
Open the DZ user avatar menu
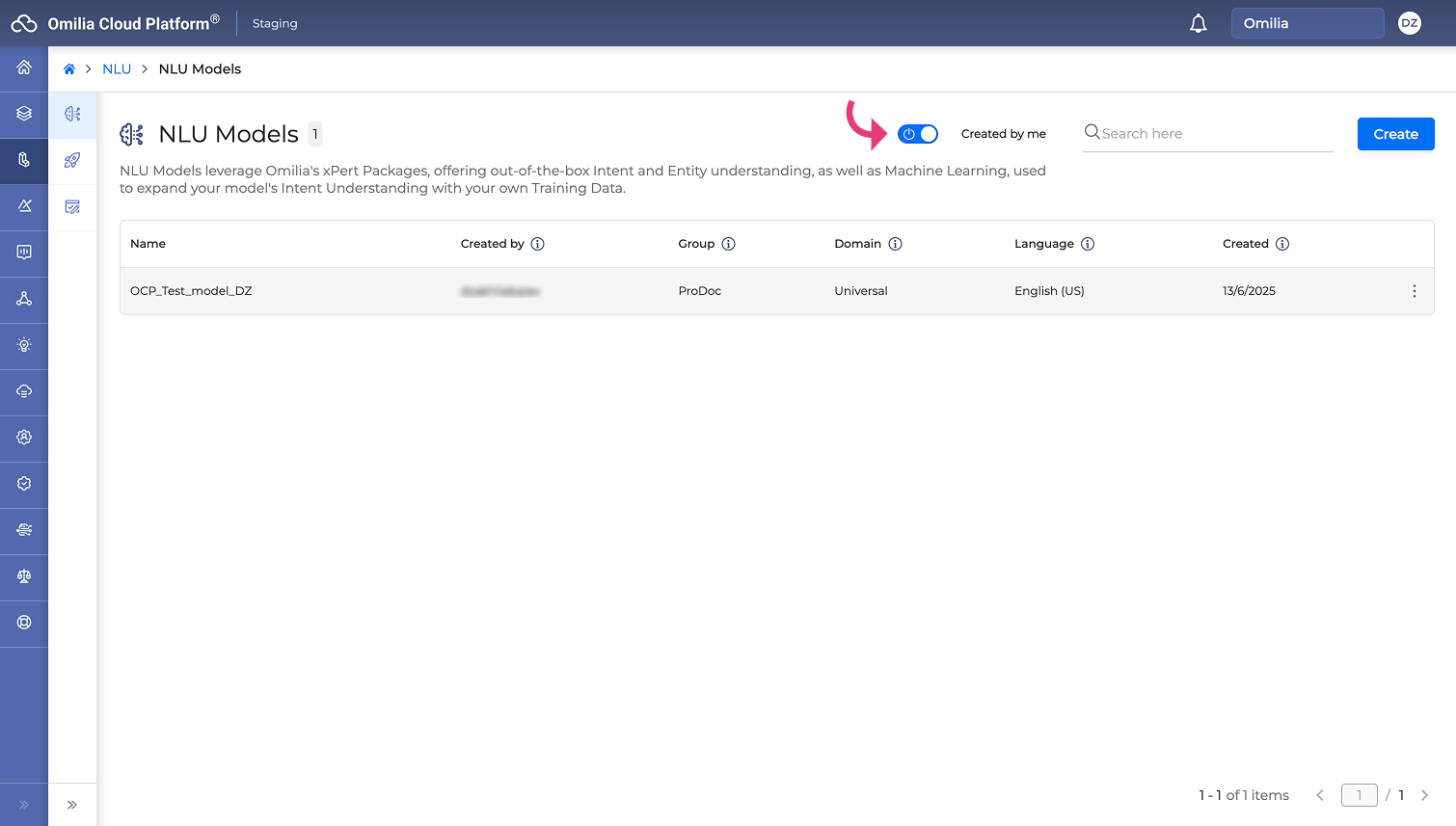1409,23
